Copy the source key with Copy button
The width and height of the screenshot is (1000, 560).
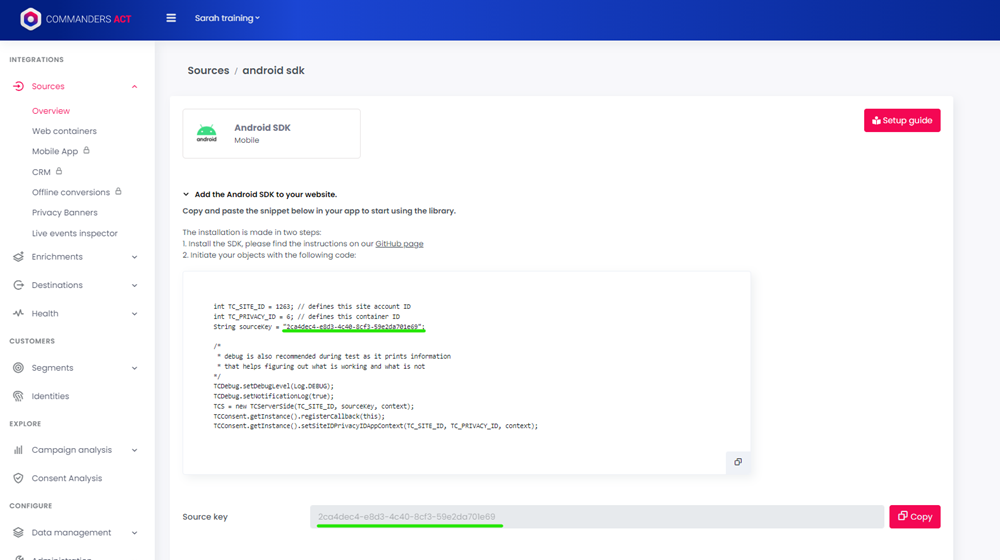pos(914,517)
